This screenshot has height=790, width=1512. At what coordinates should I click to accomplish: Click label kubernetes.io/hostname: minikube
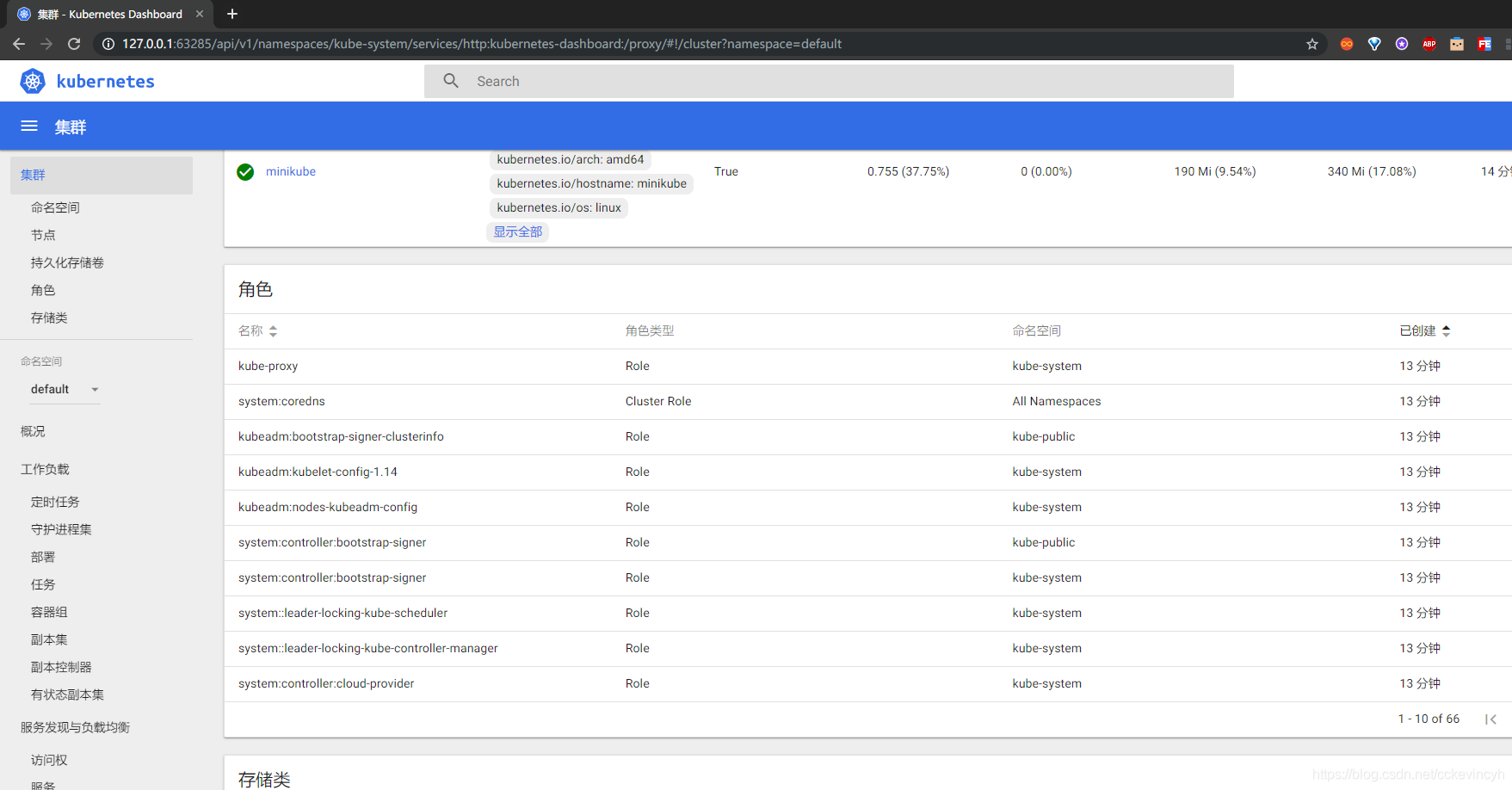(592, 183)
